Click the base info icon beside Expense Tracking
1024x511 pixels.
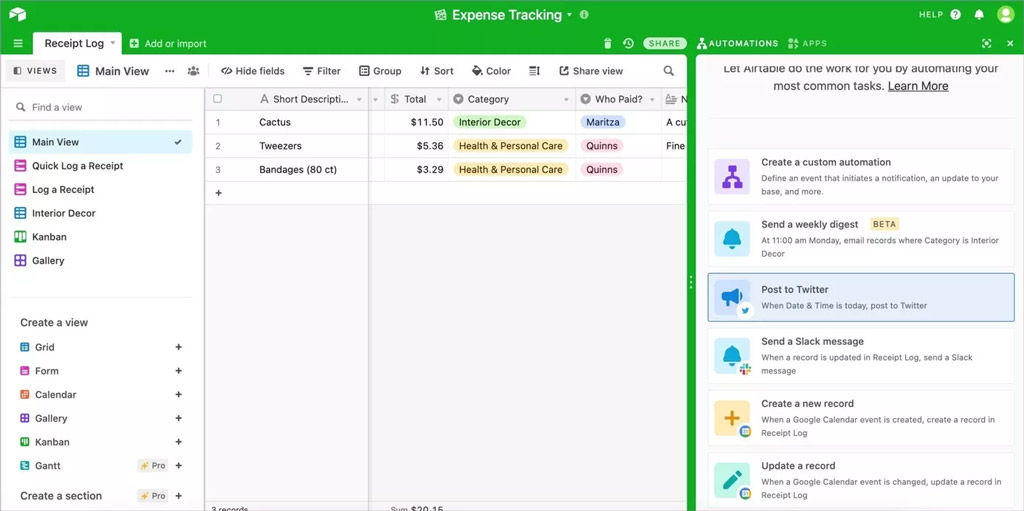584,14
